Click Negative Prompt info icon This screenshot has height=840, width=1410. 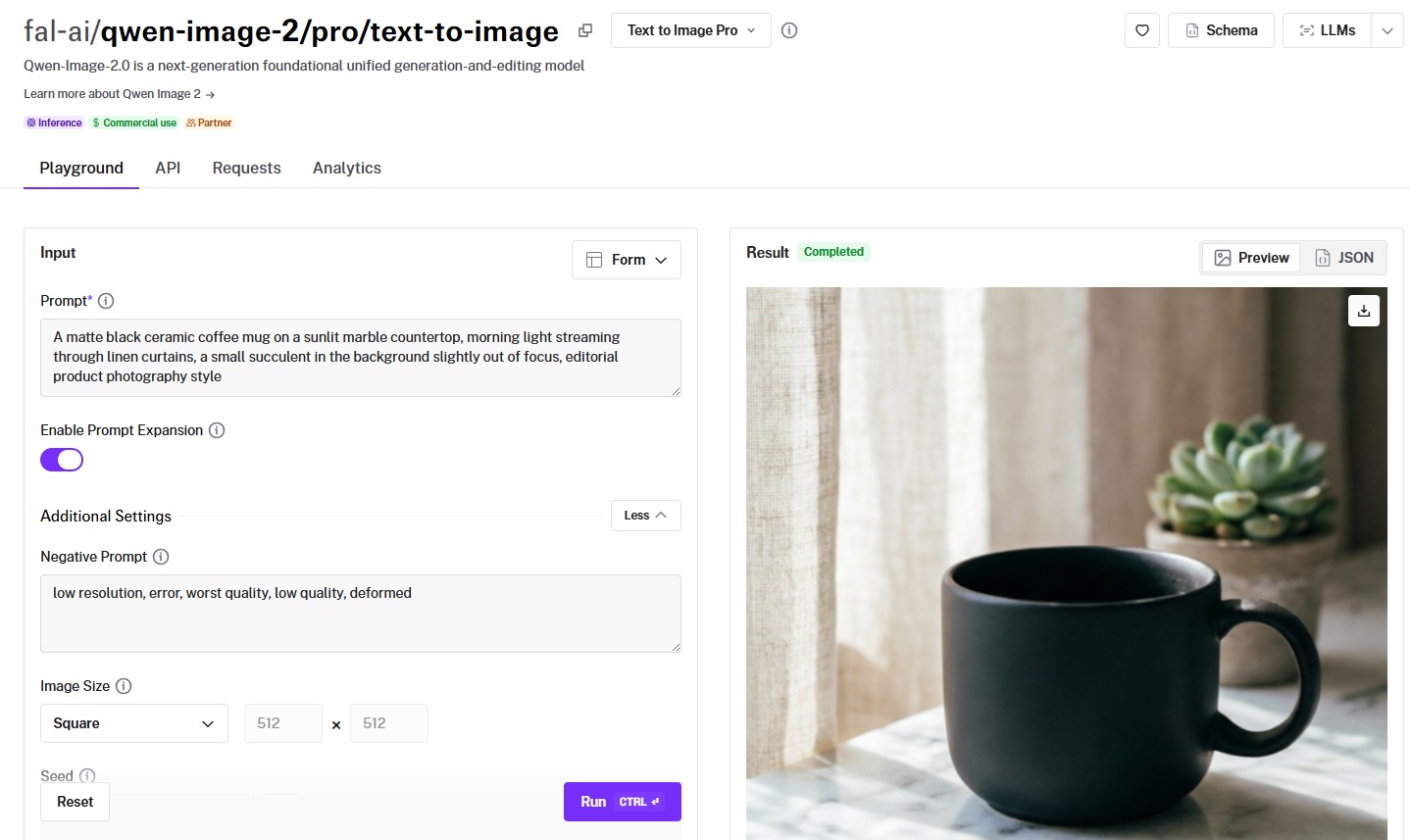click(161, 557)
